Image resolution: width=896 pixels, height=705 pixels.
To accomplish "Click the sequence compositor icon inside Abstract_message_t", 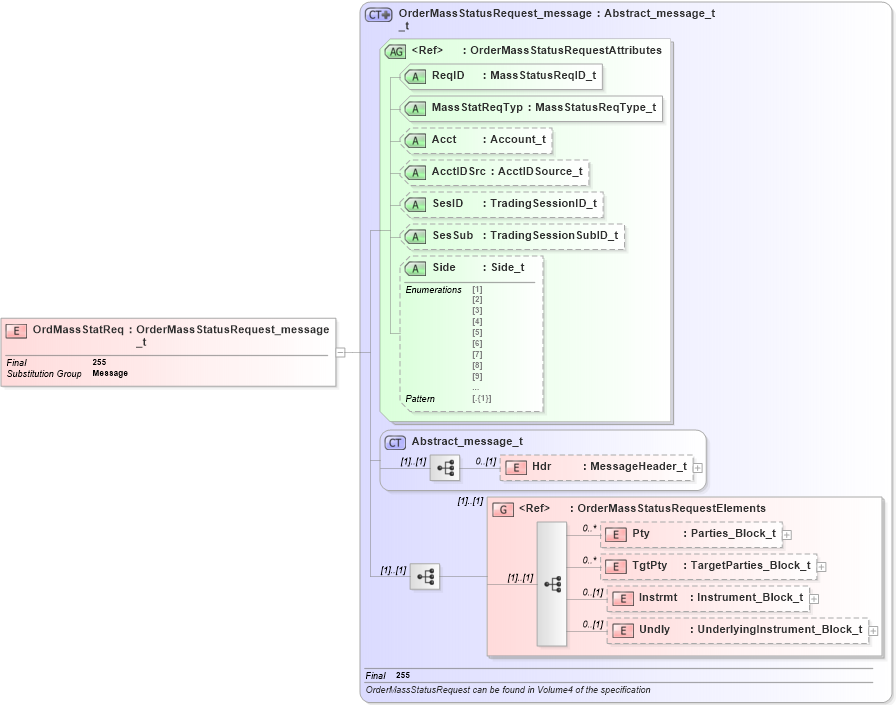I will (443, 466).
